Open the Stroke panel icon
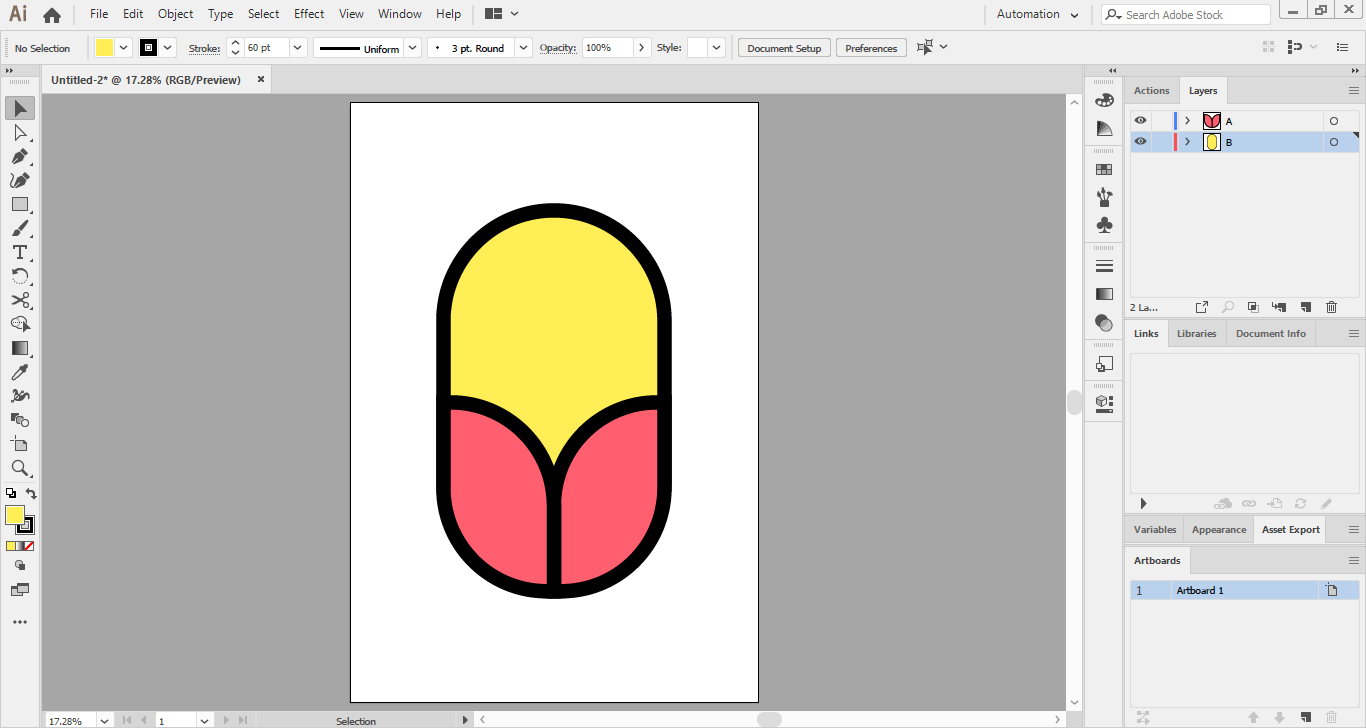The width and height of the screenshot is (1366, 728). (1104, 266)
